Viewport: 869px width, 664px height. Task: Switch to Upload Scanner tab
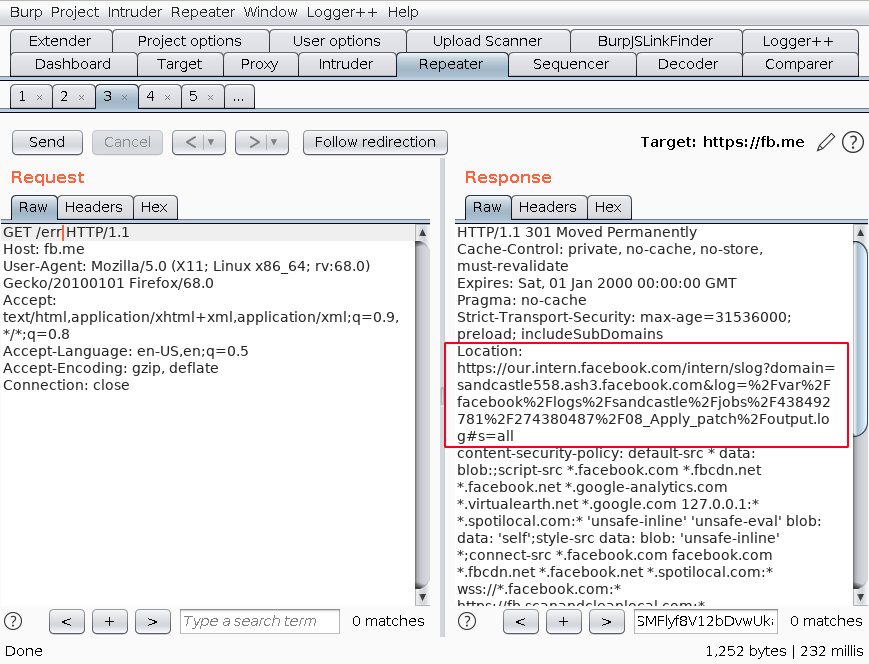(x=488, y=42)
